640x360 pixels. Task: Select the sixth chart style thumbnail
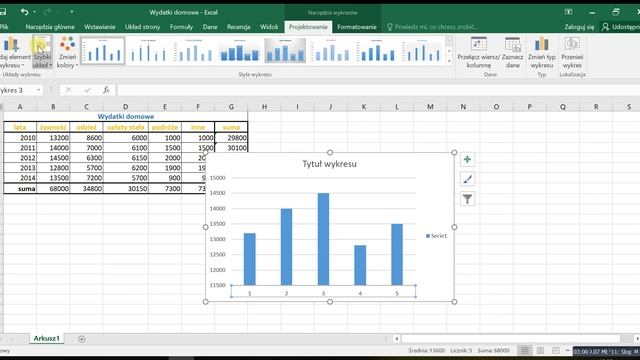click(x=331, y=51)
